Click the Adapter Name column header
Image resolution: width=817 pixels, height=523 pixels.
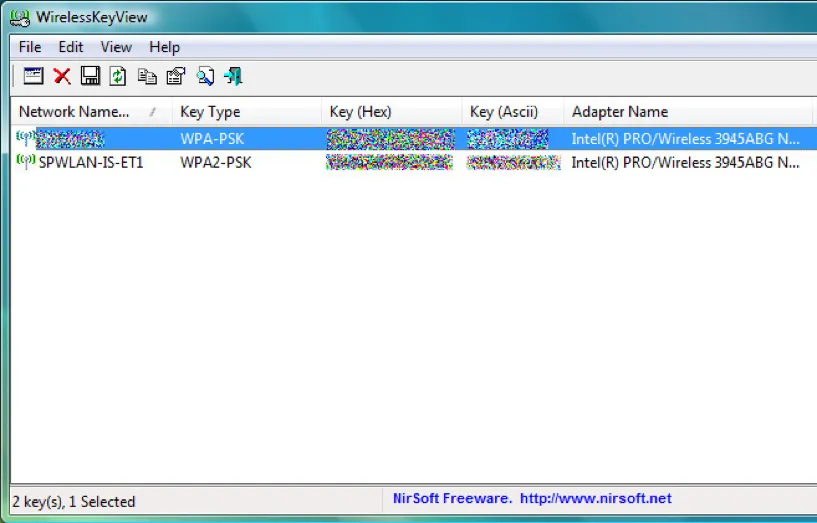pos(620,112)
